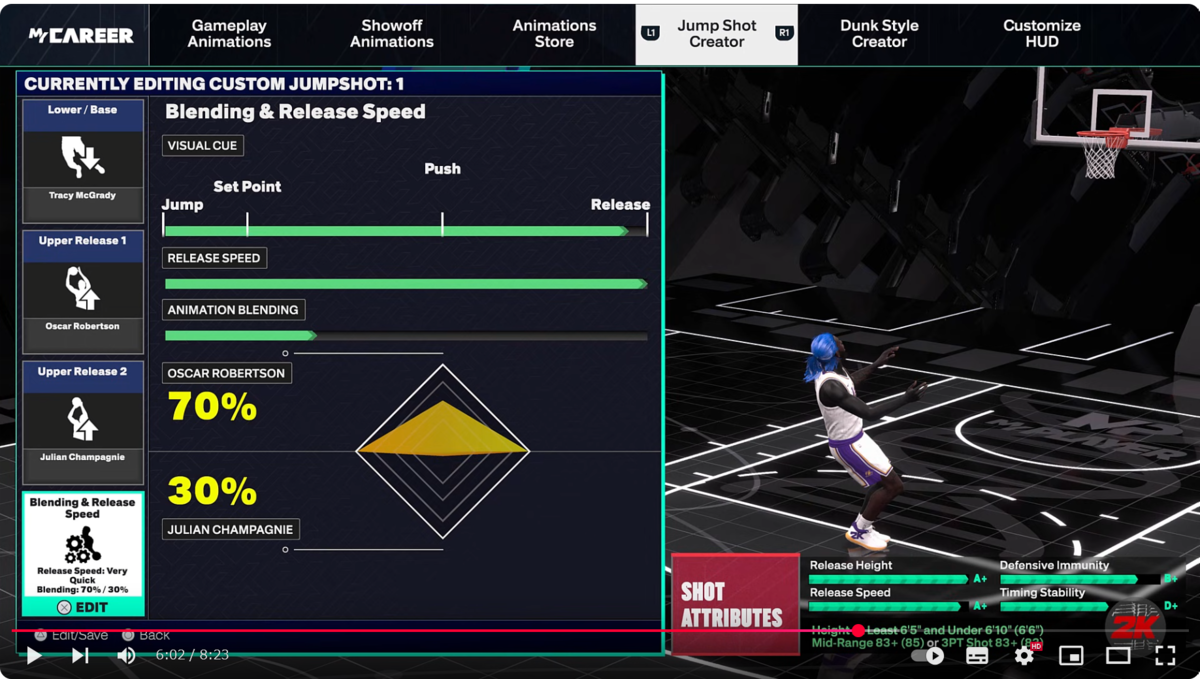Screen dimensions: 1200x679
Task: Click the VISUAL CUE label
Action: coord(203,146)
